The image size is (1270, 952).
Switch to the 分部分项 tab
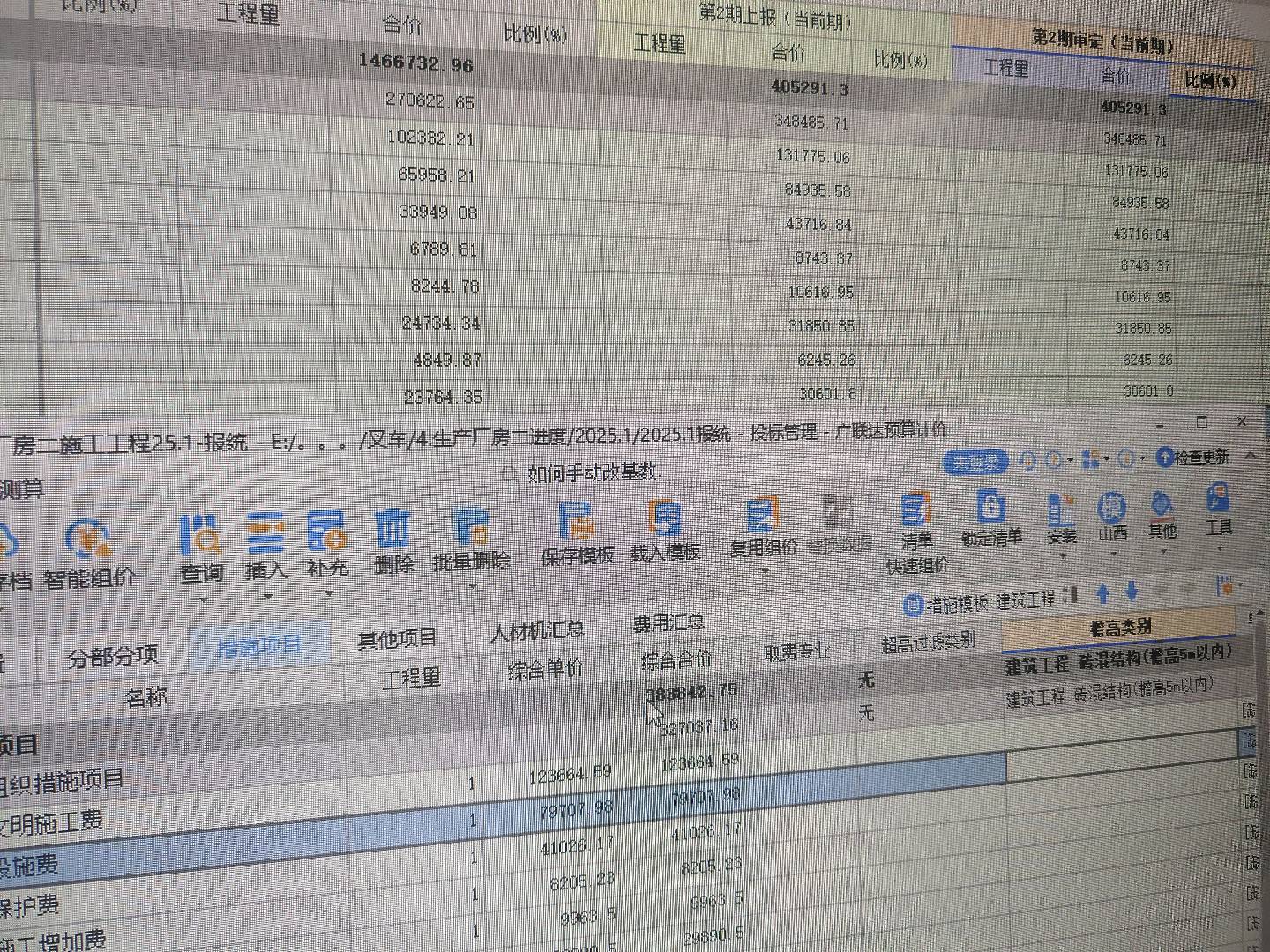point(113,655)
